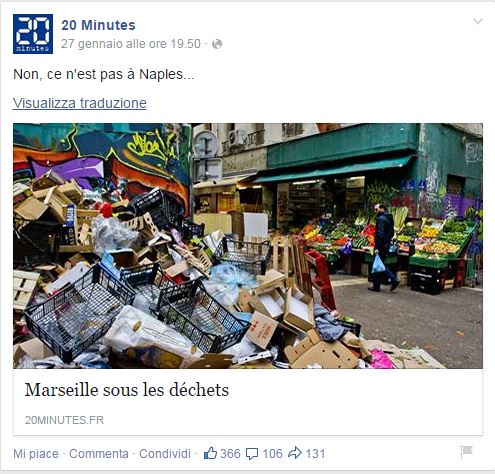This screenshot has height=474, width=495.
Task: Click the public globe privacy icon
Action: [217, 44]
